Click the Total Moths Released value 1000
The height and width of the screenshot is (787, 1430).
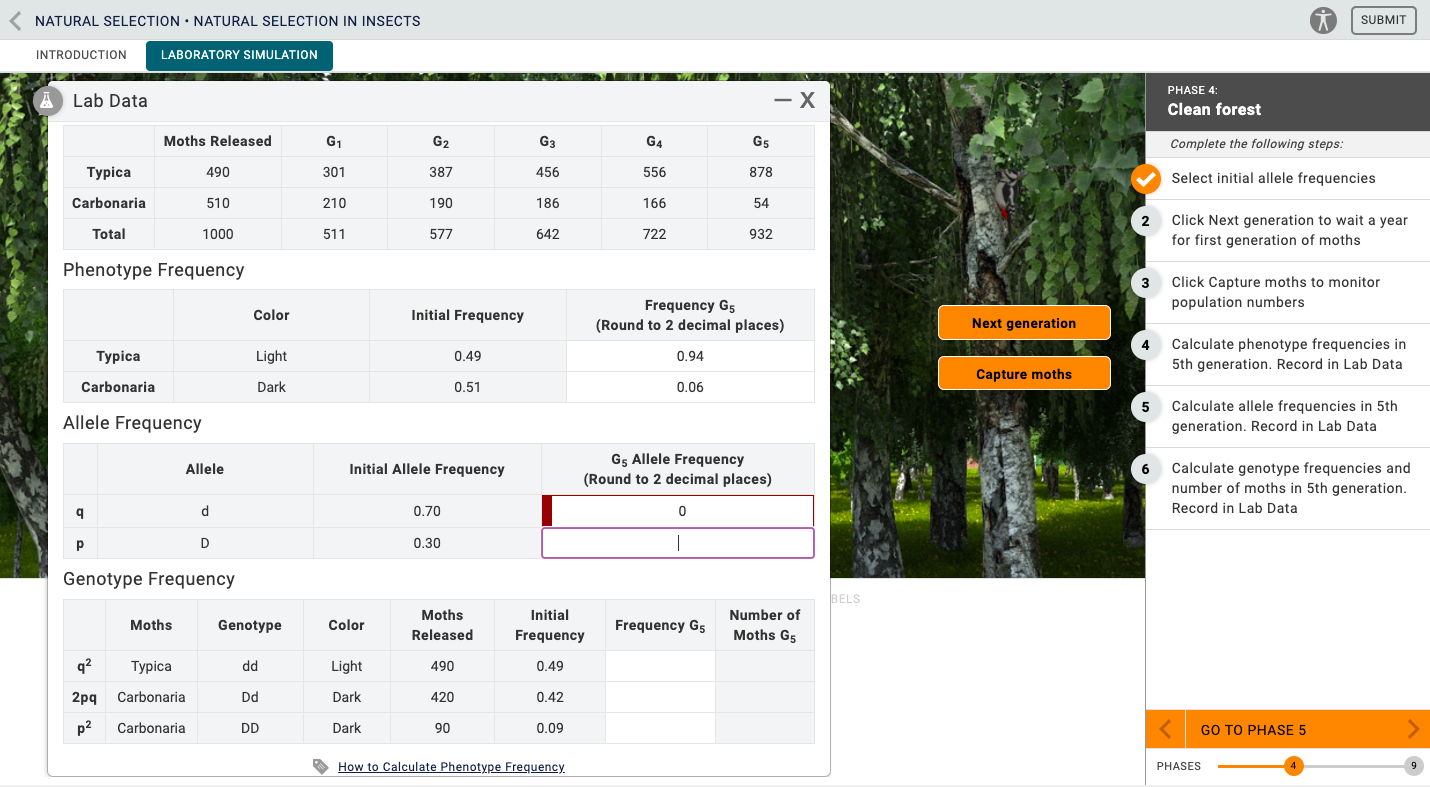(x=218, y=234)
